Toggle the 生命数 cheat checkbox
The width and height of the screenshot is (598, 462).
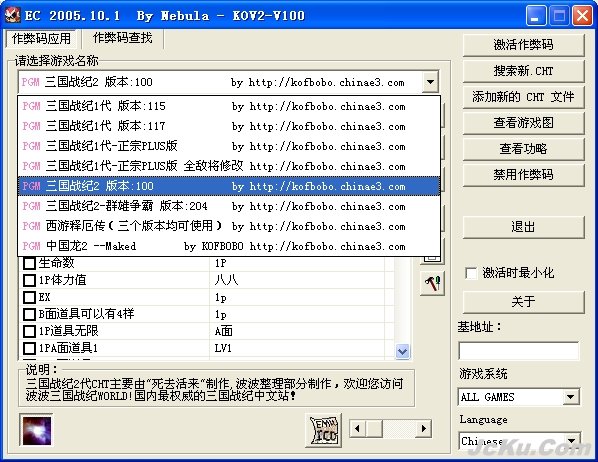pyautogui.click(x=29, y=263)
